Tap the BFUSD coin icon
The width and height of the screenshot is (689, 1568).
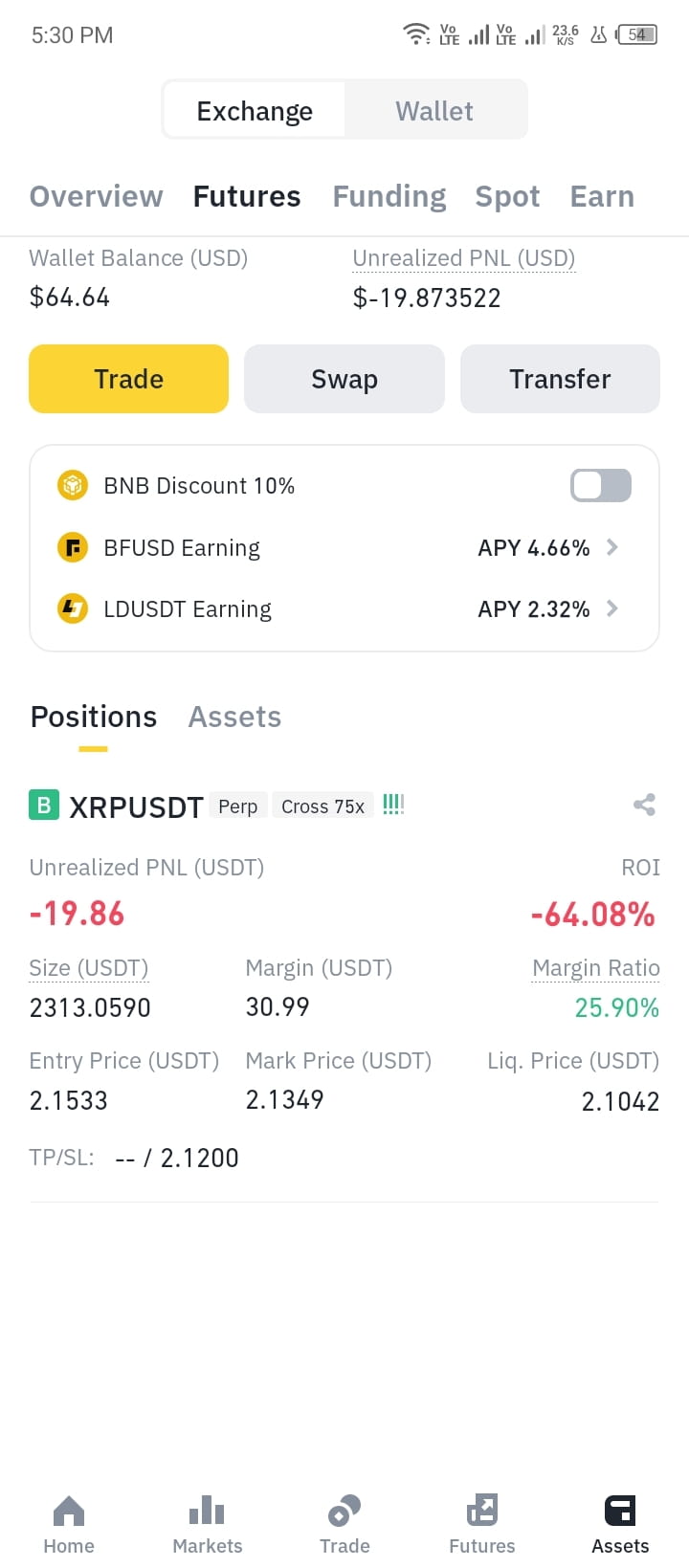[73, 548]
